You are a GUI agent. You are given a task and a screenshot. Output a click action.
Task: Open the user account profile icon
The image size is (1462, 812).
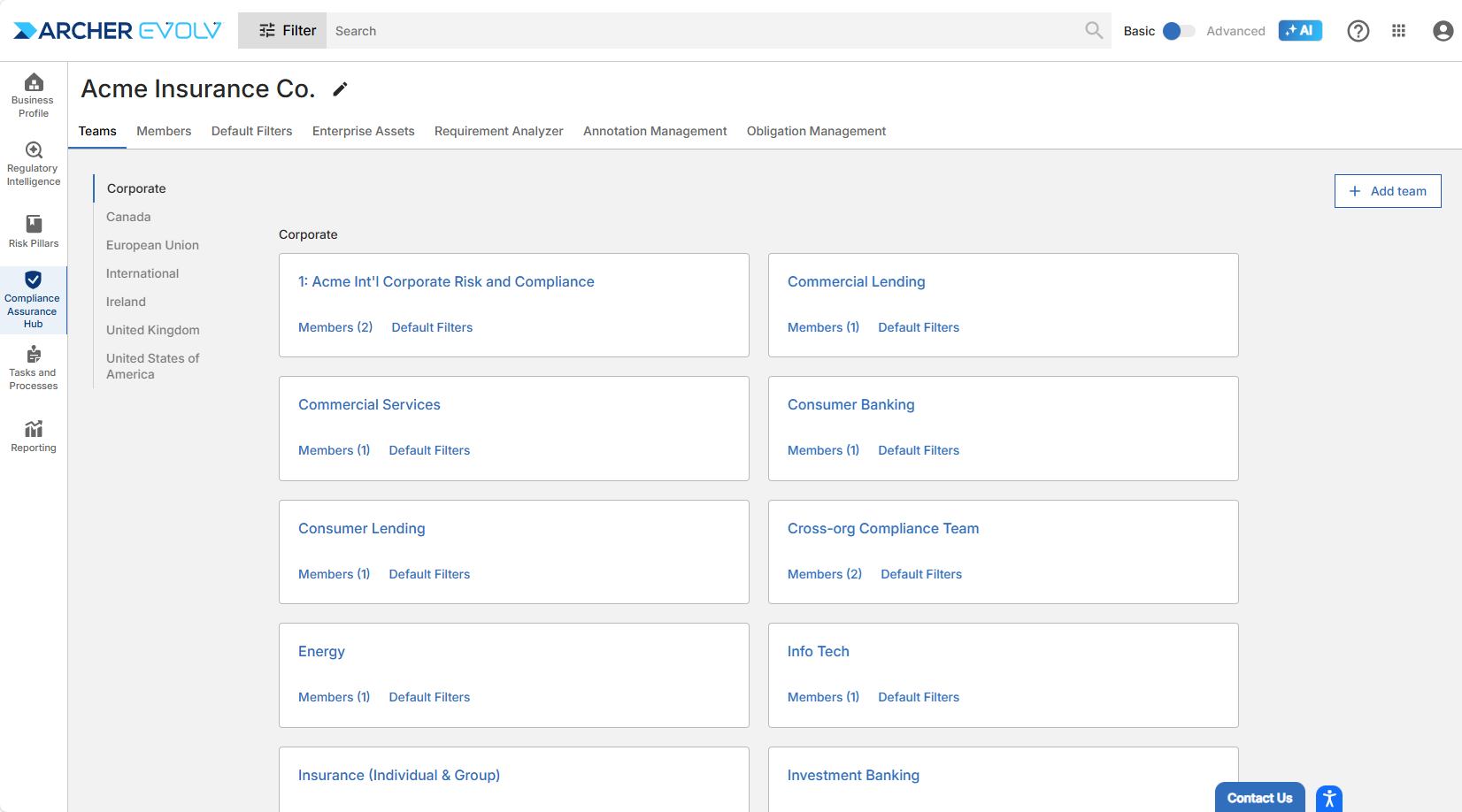[1443, 31]
